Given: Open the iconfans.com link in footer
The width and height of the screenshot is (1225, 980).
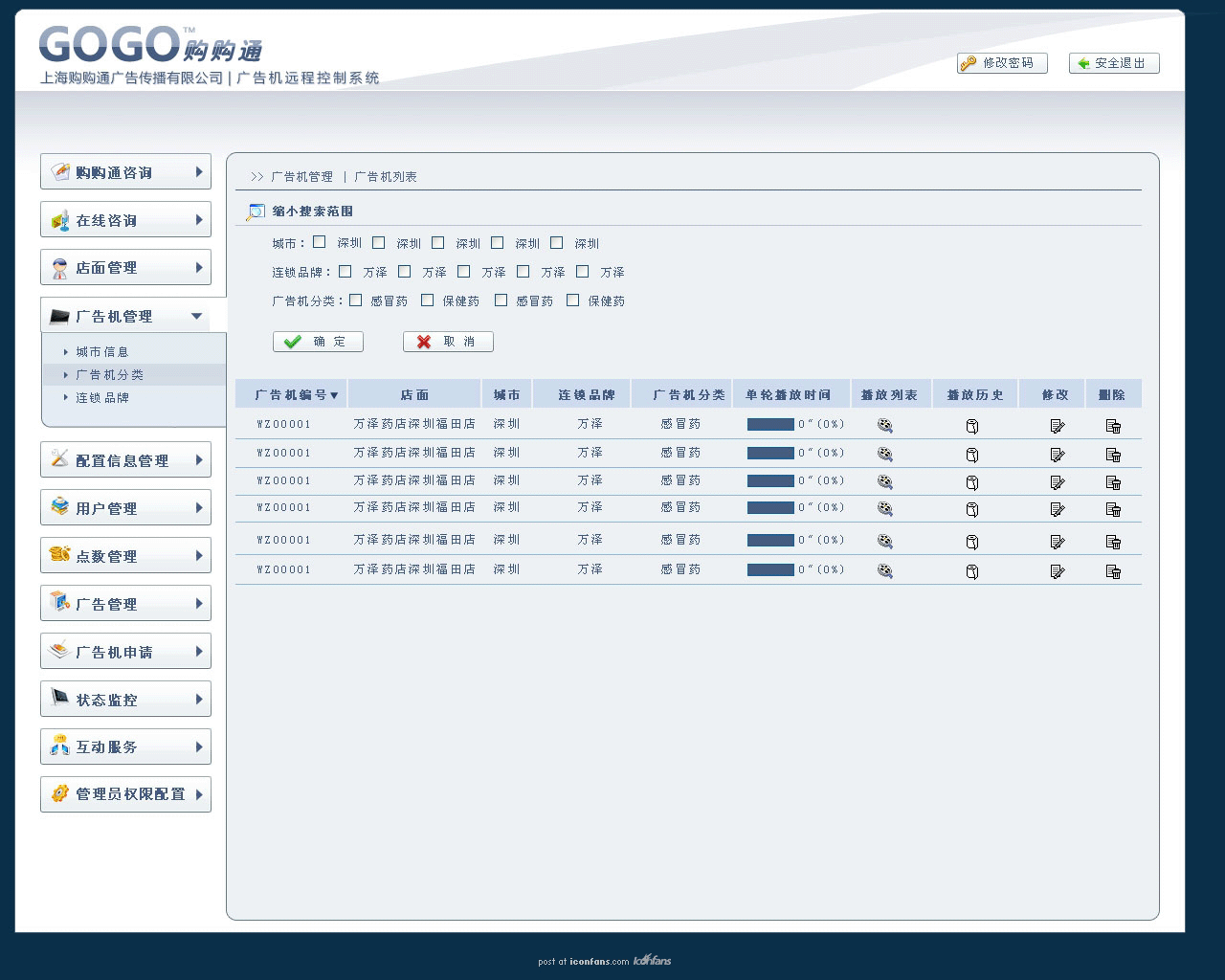Looking at the screenshot, I should (x=599, y=962).
